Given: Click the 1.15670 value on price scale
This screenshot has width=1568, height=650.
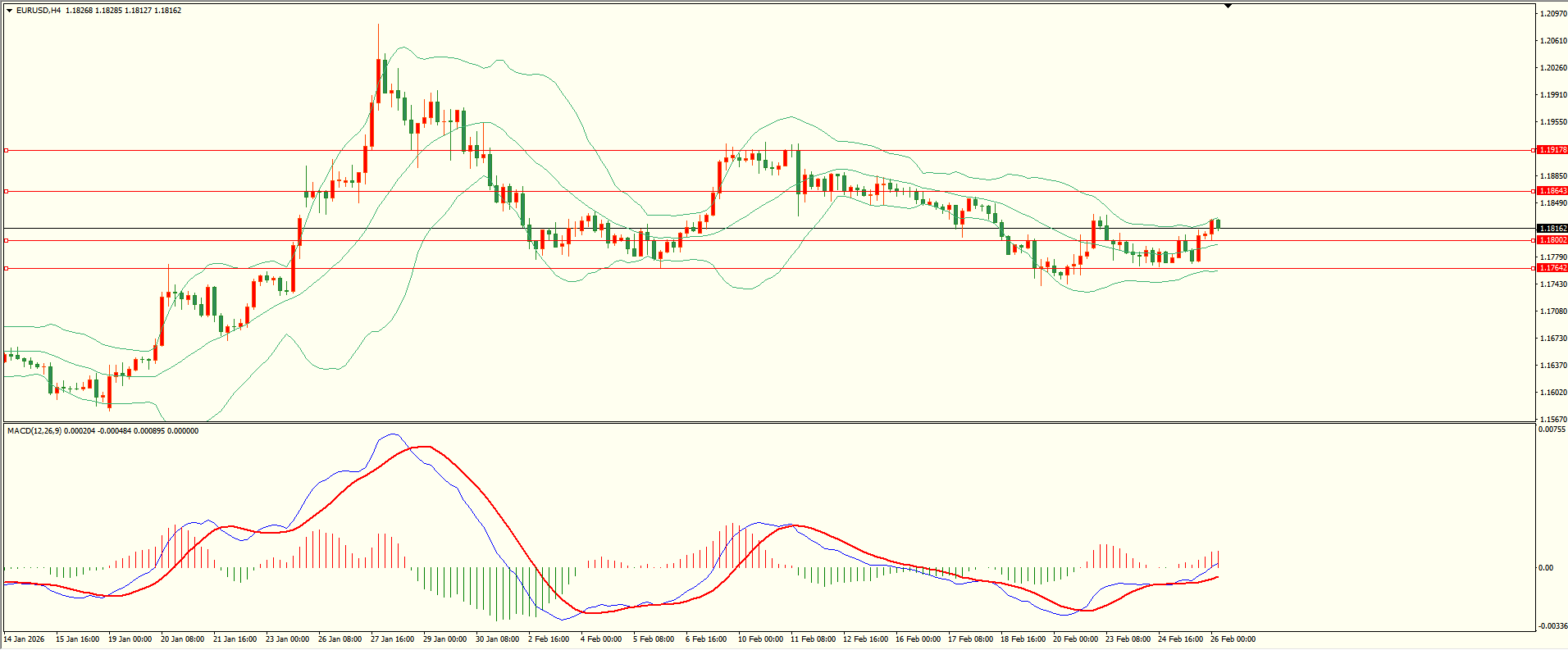Looking at the screenshot, I should (1553, 420).
